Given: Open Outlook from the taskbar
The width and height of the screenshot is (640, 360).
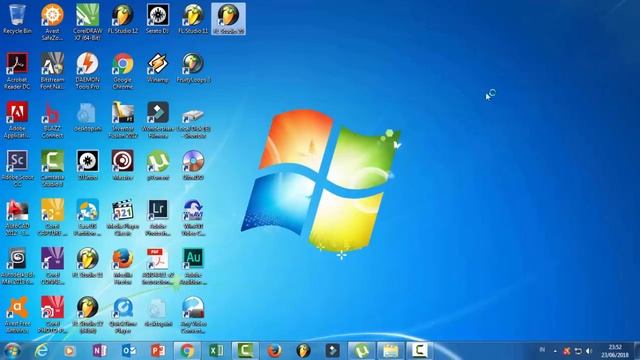Looking at the screenshot, I should coord(129,351).
